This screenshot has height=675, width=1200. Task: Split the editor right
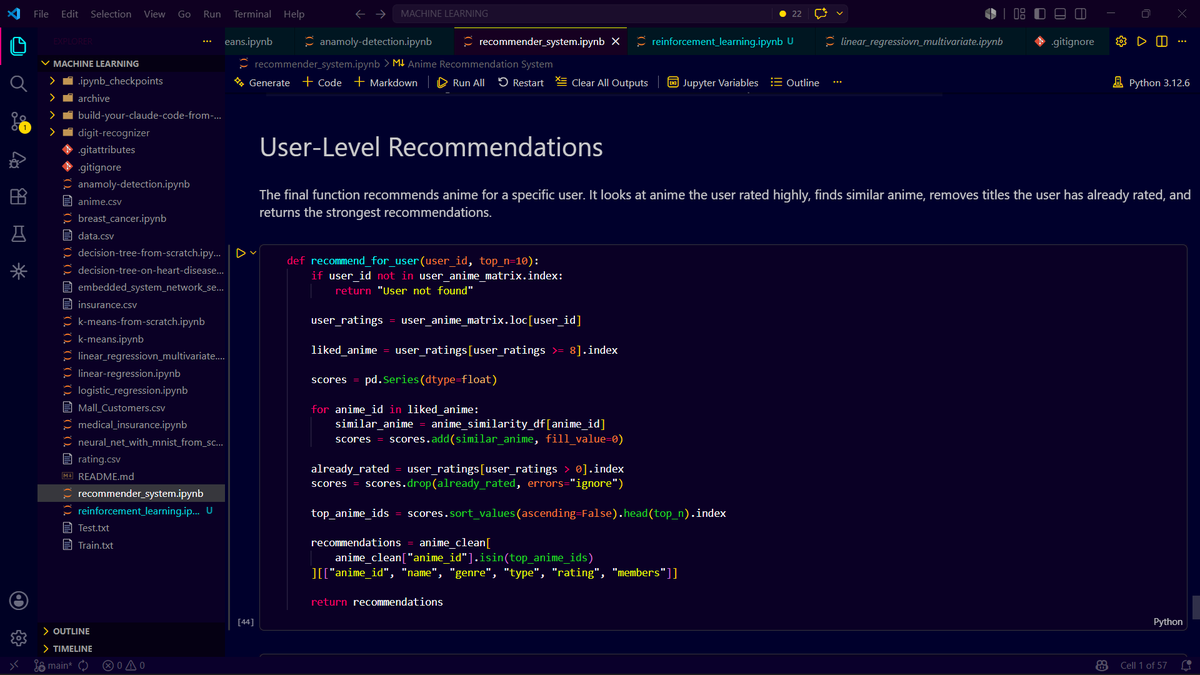point(1161,42)
